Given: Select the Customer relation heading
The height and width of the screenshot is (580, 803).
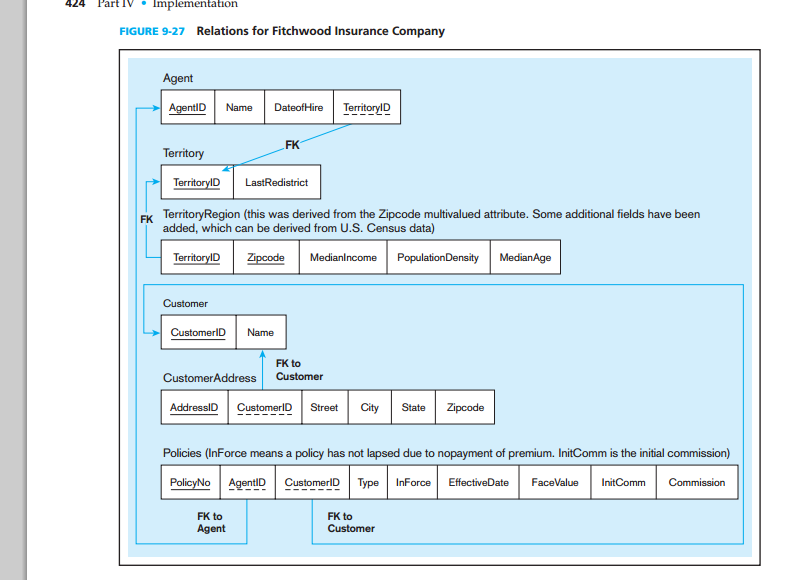Looking at the screenshot, I should tap(185, 304).
